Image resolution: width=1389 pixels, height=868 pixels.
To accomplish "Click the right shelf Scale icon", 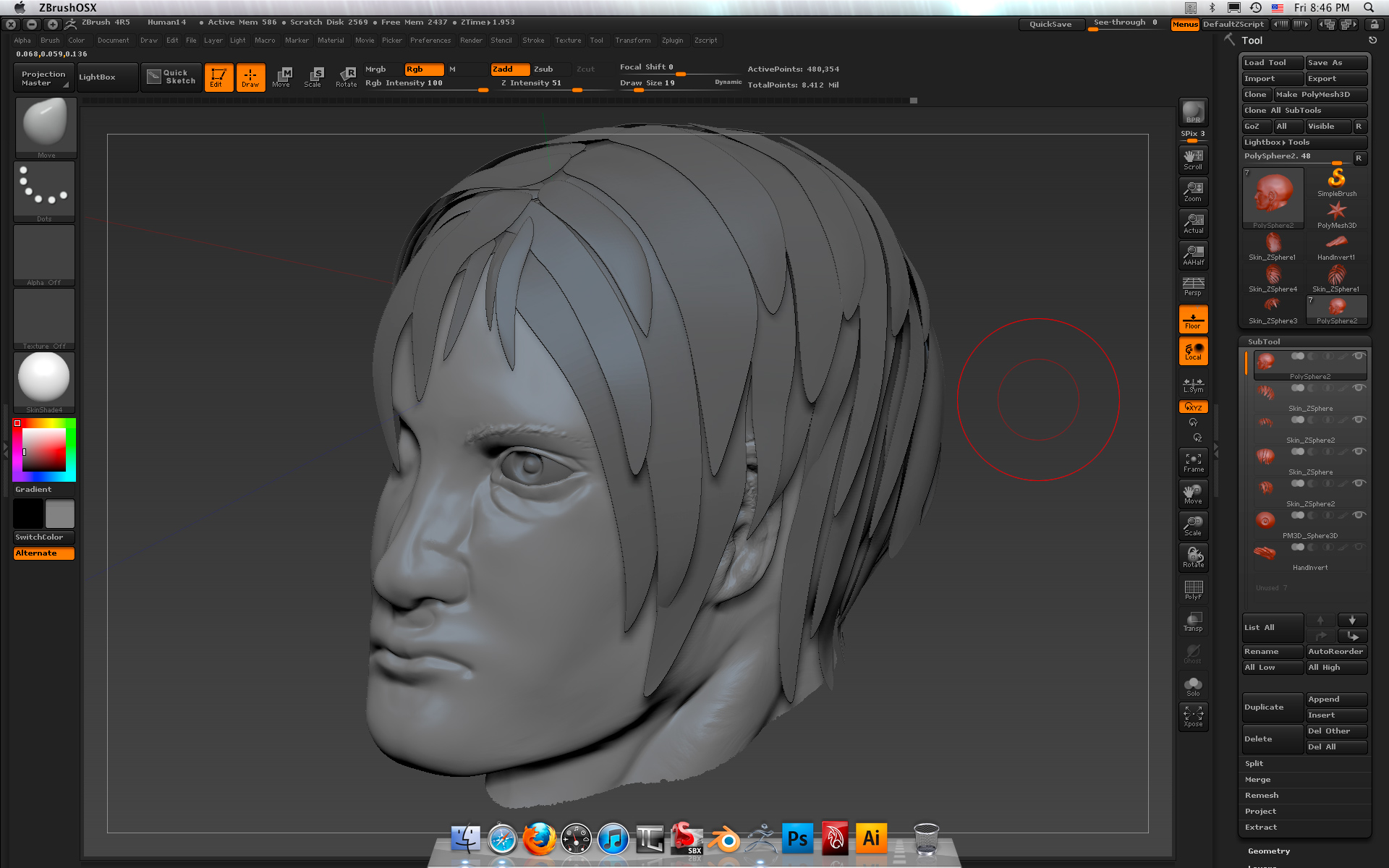I will pyautogui.click(x=1193, y=525).
